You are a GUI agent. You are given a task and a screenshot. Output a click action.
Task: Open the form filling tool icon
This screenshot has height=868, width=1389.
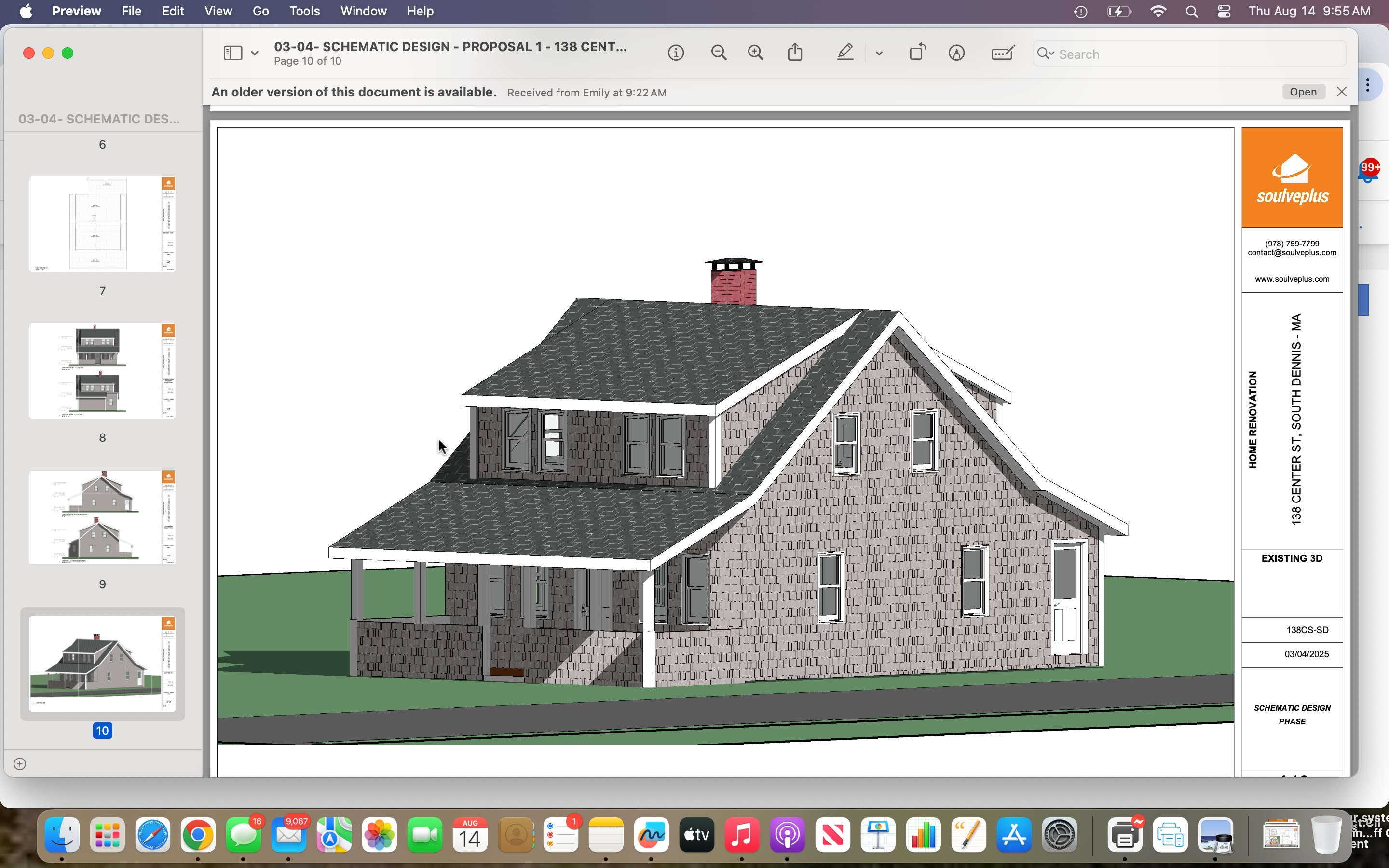1002,54
